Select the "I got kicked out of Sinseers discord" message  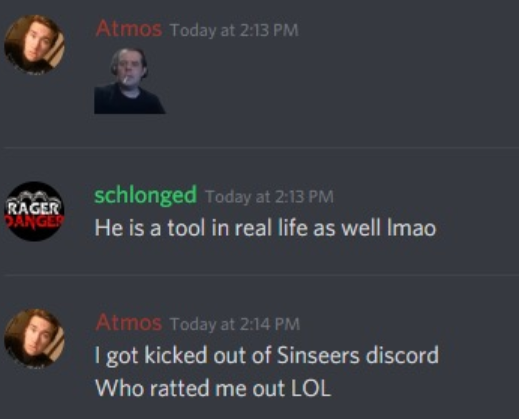(x=267, y=356)
